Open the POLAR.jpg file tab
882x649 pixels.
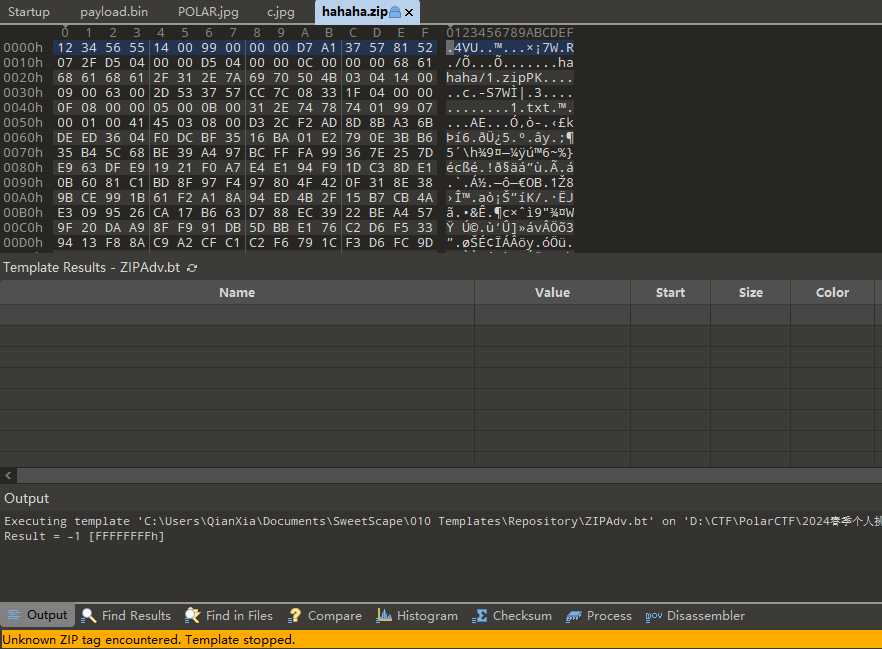pyautogui.click(x=208, y=12)
